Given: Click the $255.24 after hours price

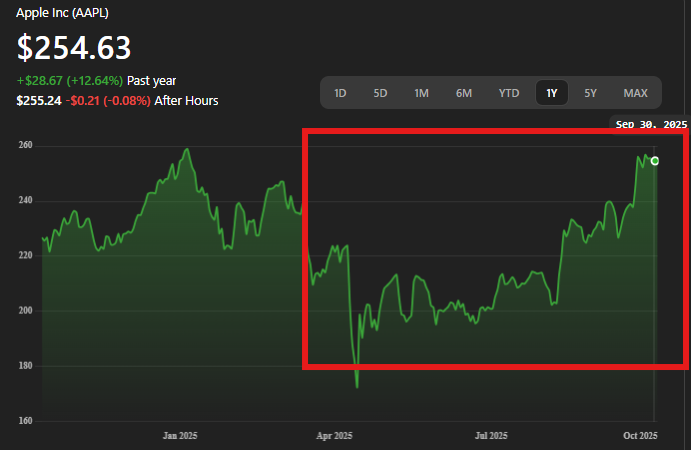Looking at the screenshot, I should [39, 101].
